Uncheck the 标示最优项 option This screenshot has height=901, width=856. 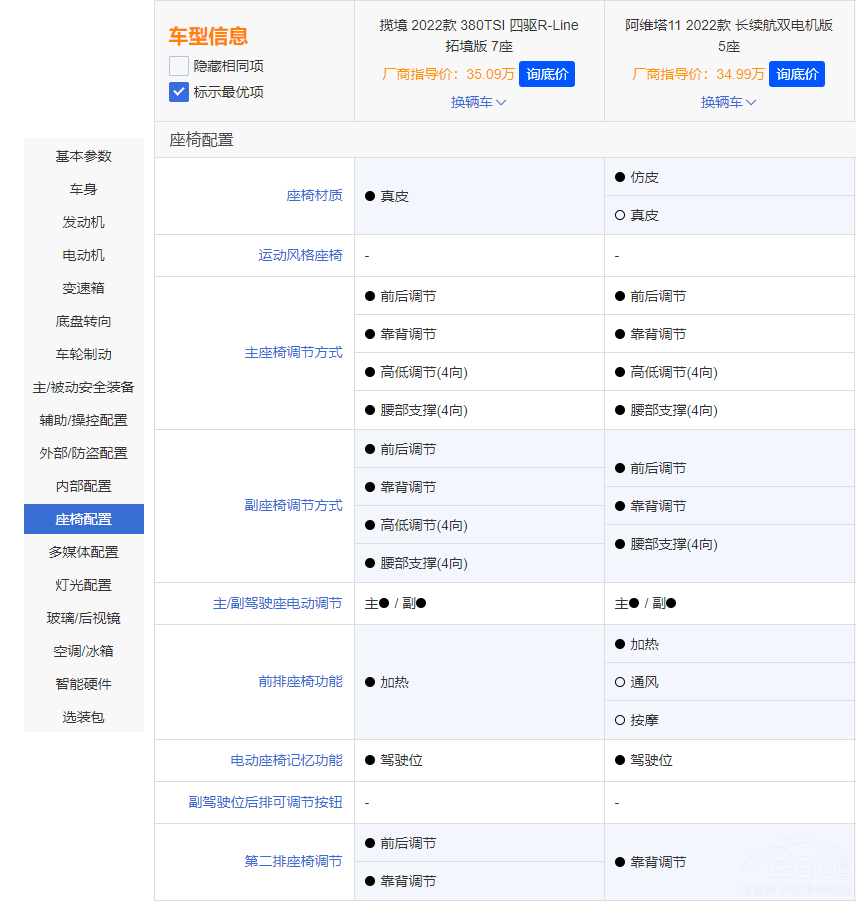tap(178, 91)
